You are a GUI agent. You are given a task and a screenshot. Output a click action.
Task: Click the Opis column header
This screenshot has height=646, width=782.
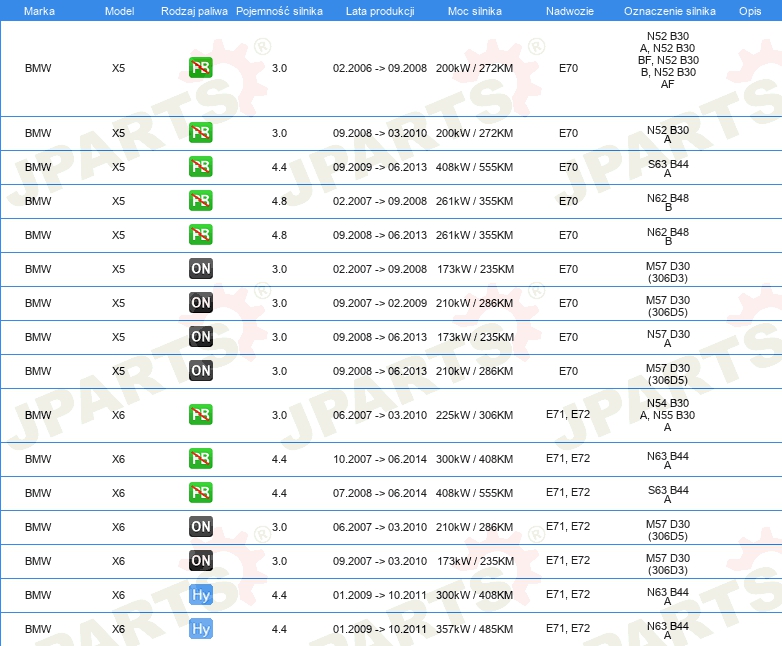[749, 10]
